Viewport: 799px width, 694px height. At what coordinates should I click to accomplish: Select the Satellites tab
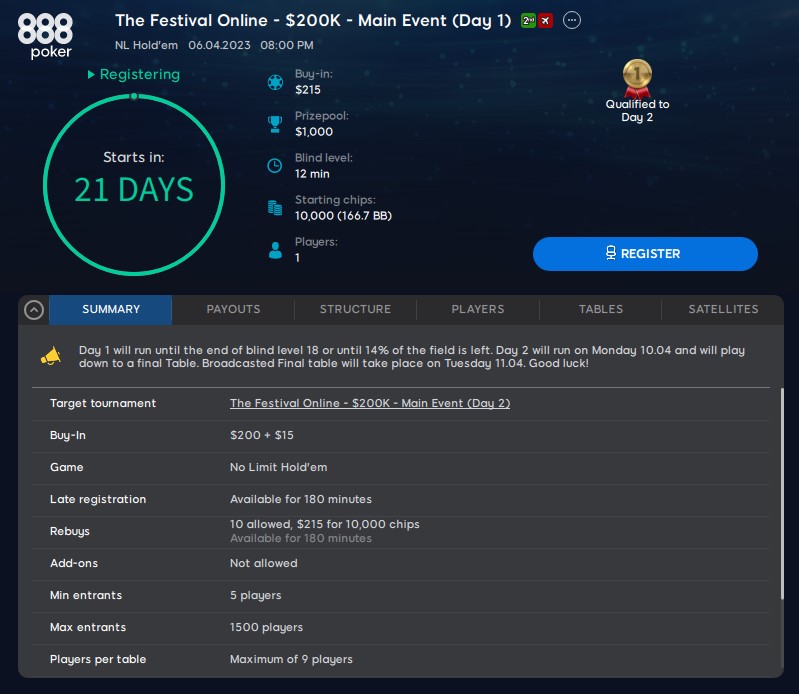723,309
